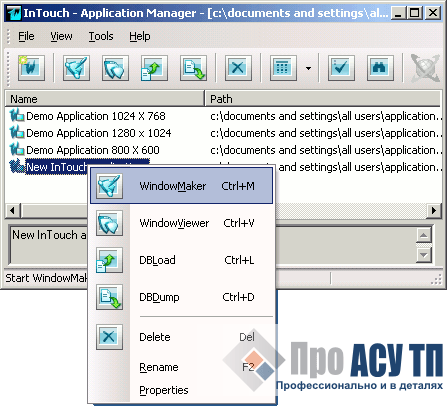Click the WindowMaker icon in context menu
The width and height of the screenshot is (447, 407).
point(109,186)
